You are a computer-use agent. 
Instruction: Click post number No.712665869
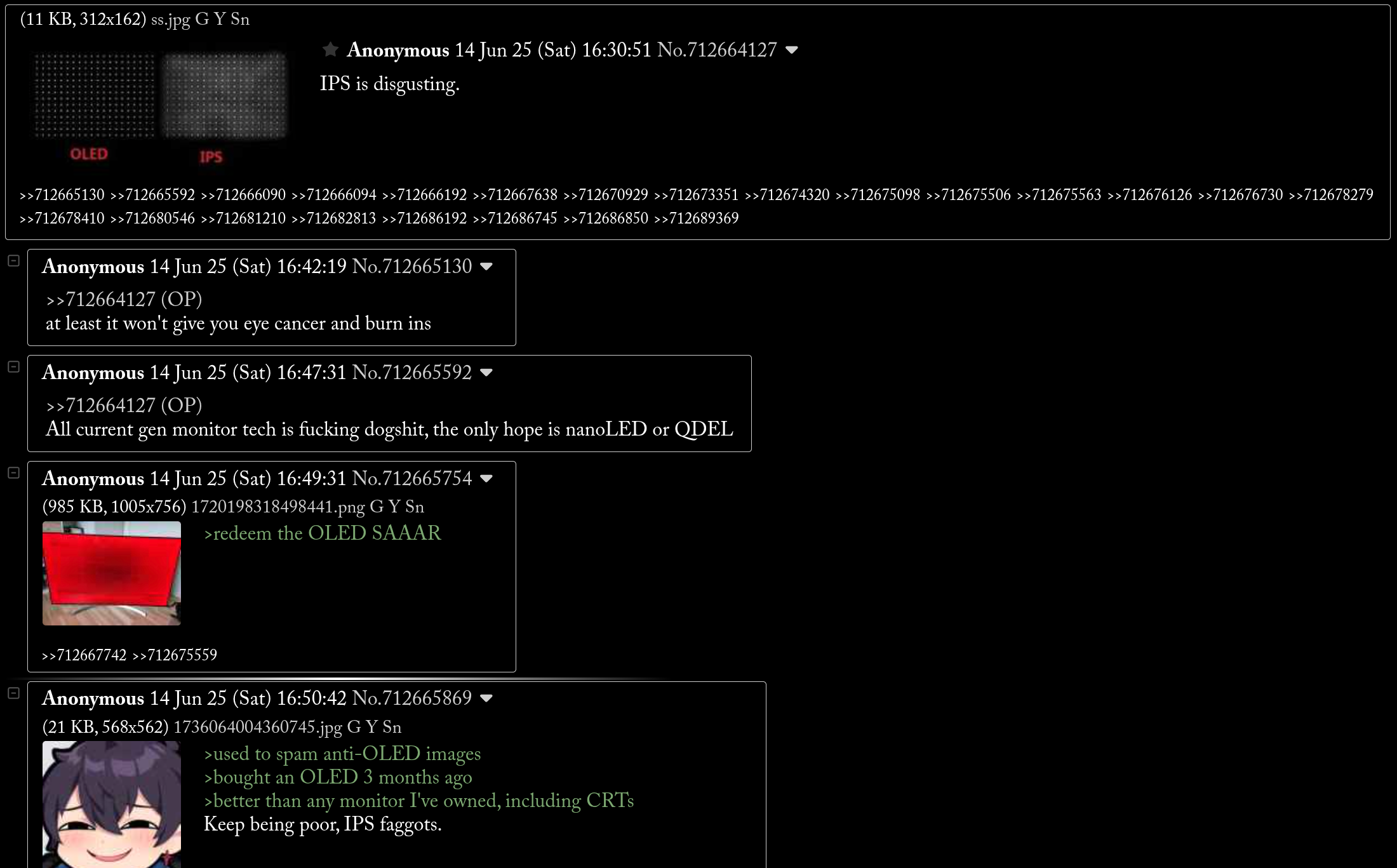point(412,698)
